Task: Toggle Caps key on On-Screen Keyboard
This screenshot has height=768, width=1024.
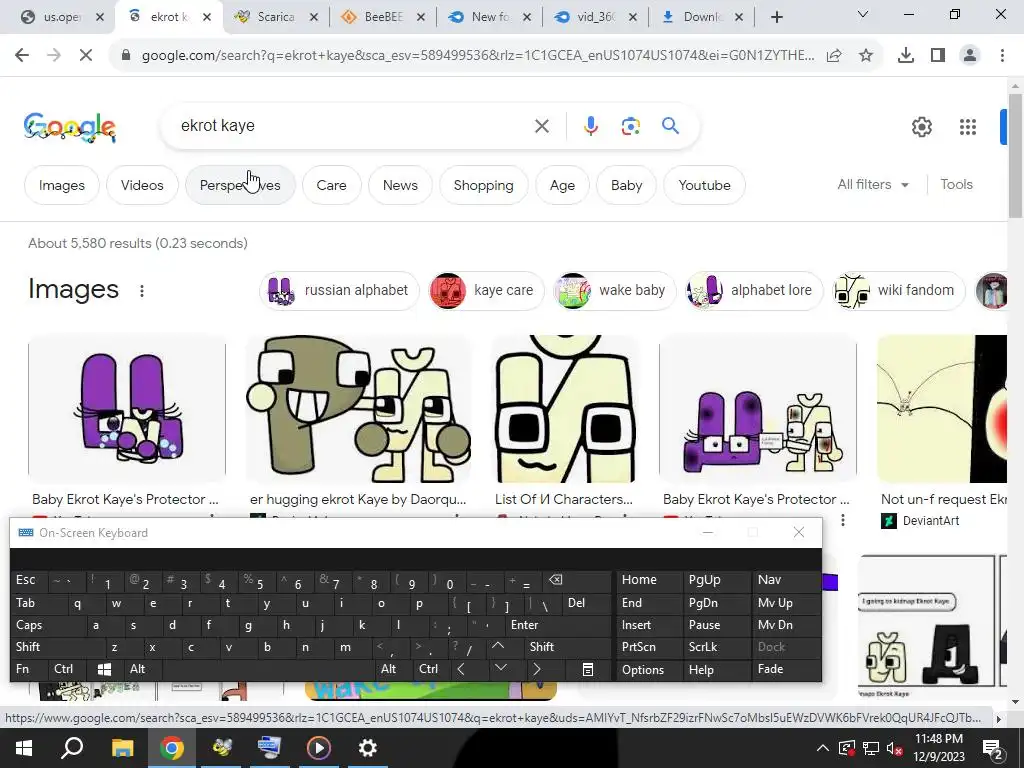Action: pyautogui.click(x=48, y=625)
